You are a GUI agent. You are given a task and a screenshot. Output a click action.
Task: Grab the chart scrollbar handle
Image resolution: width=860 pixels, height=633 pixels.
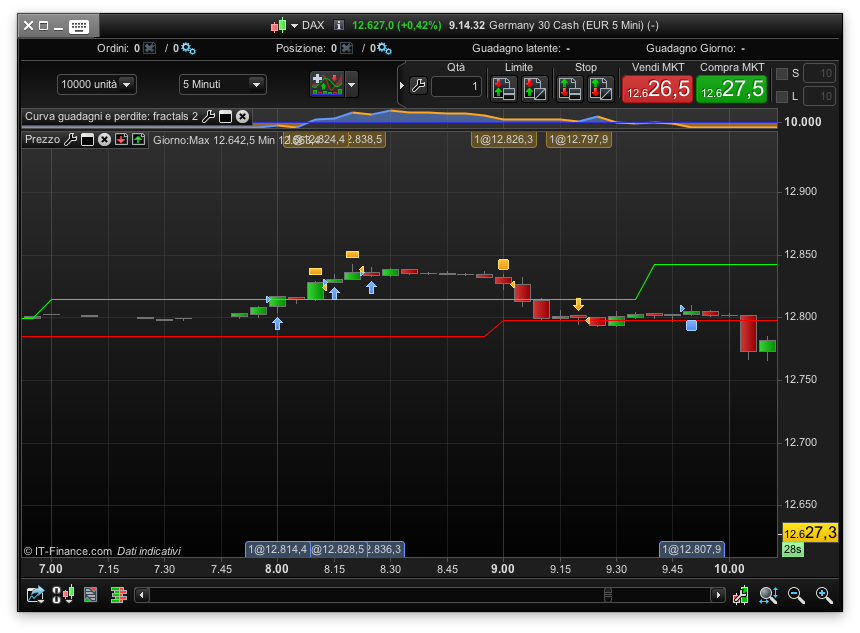coord(608,595)
